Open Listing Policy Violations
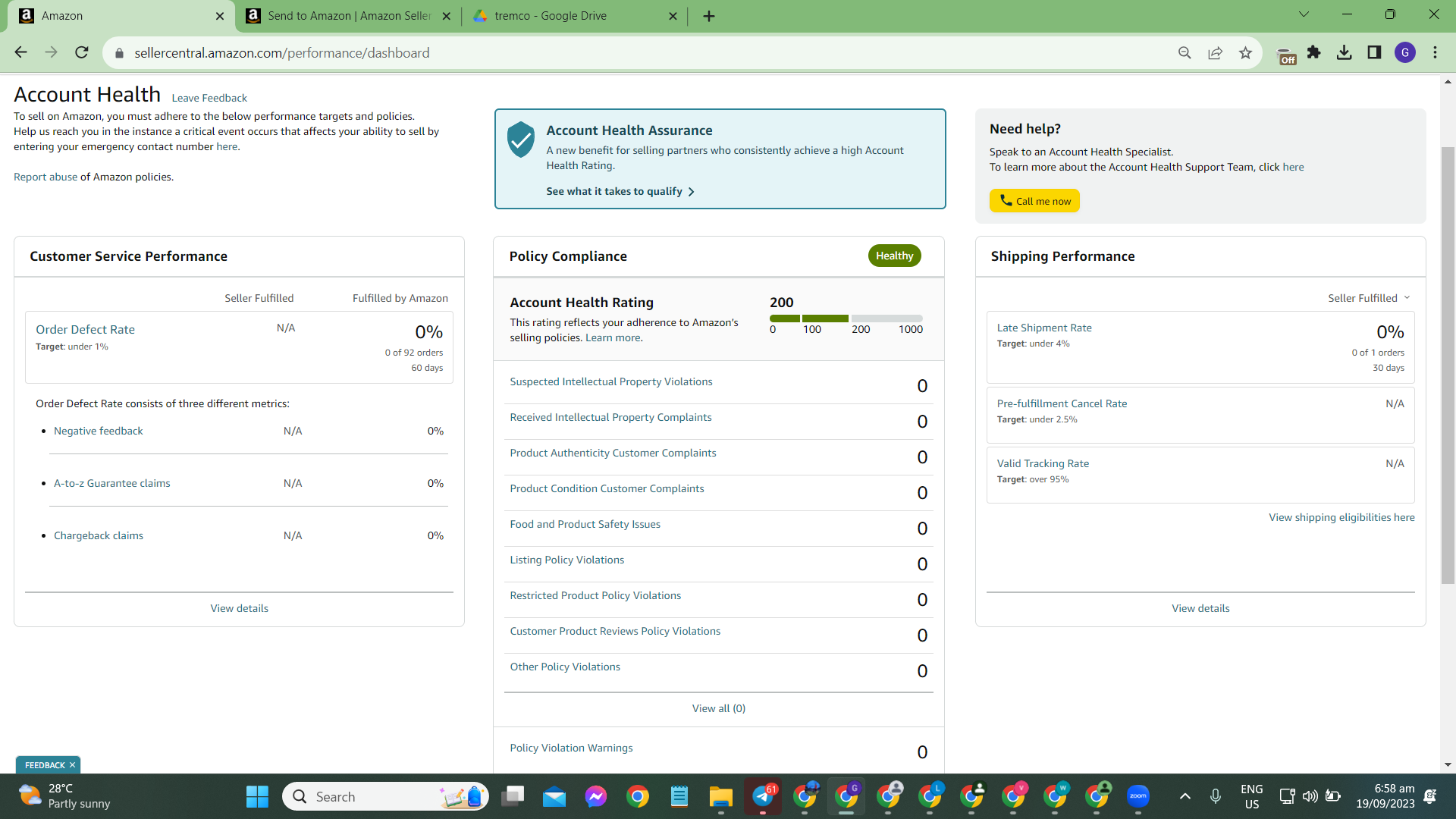Screen dimensions: 1456x819 pos(567,560)
